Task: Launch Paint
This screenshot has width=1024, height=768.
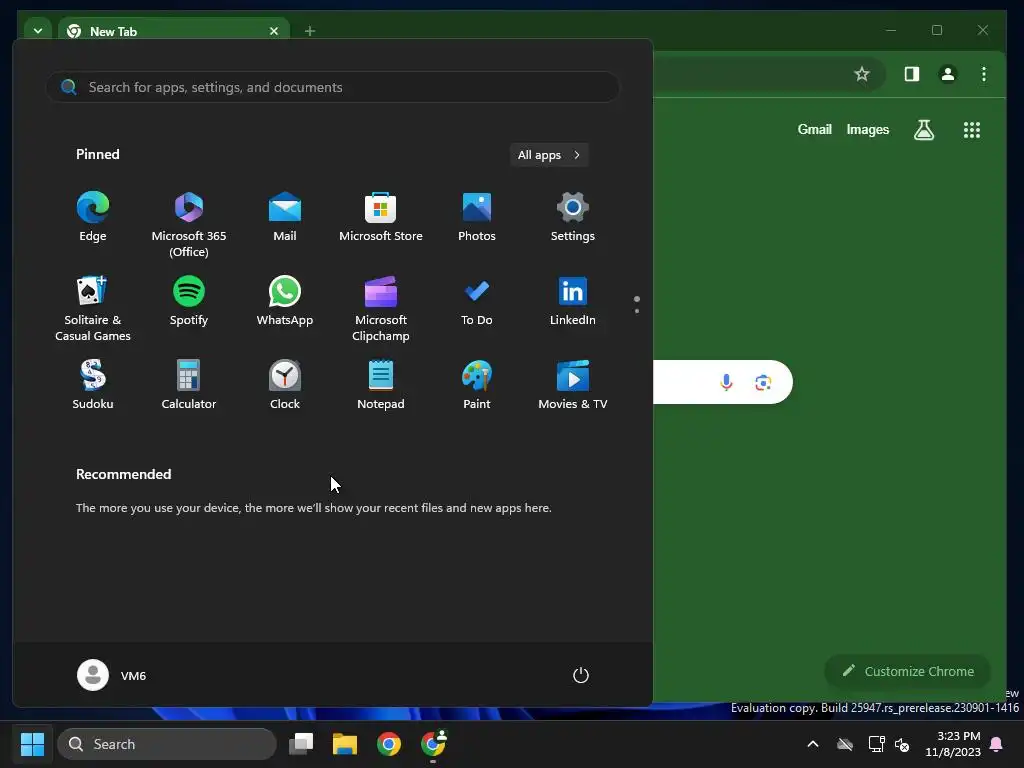Action: click(477, 385)
